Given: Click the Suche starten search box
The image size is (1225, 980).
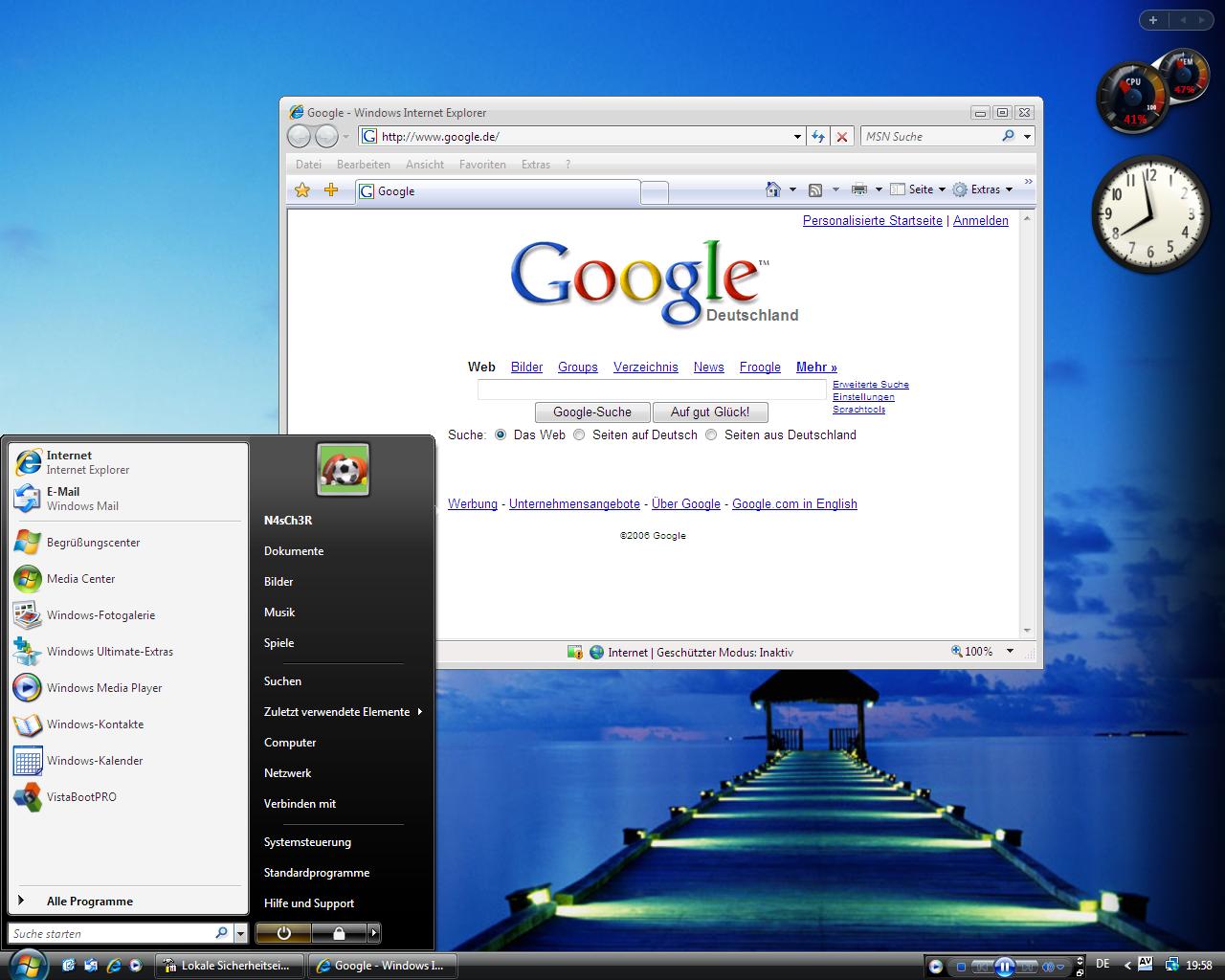Looking at the screenshot, I should point(120,933).
